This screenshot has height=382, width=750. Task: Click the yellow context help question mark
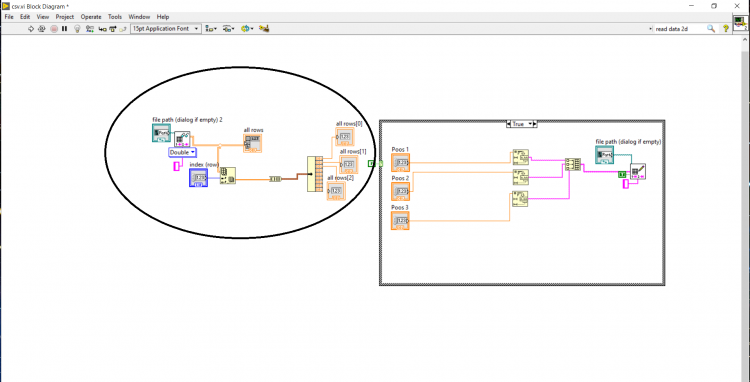(726, 29)
